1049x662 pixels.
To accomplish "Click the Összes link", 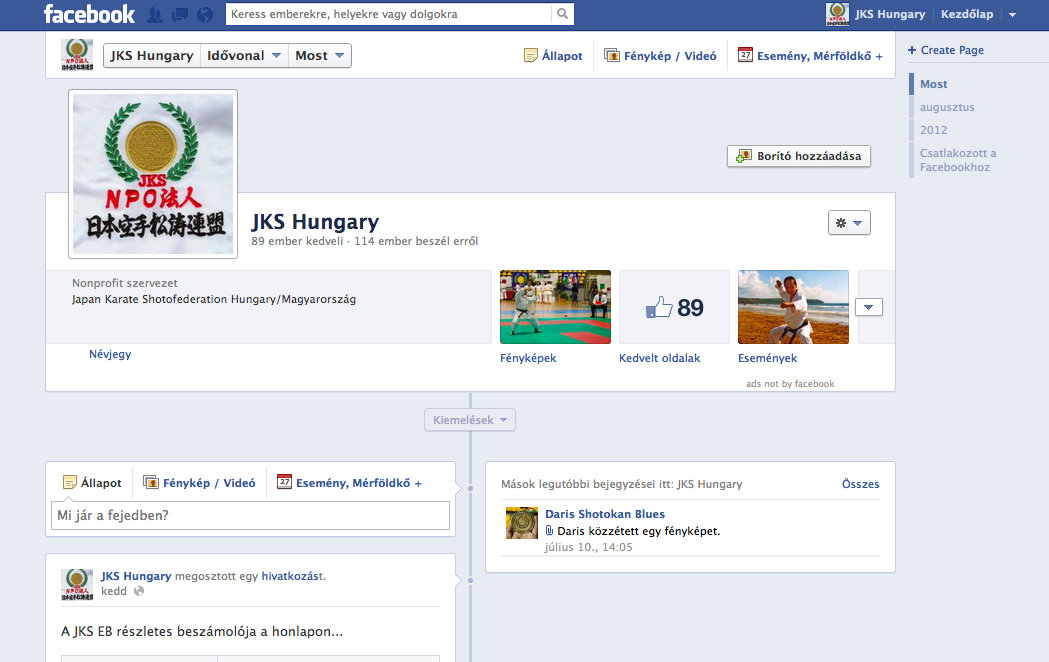I will (x=860, y=483).
